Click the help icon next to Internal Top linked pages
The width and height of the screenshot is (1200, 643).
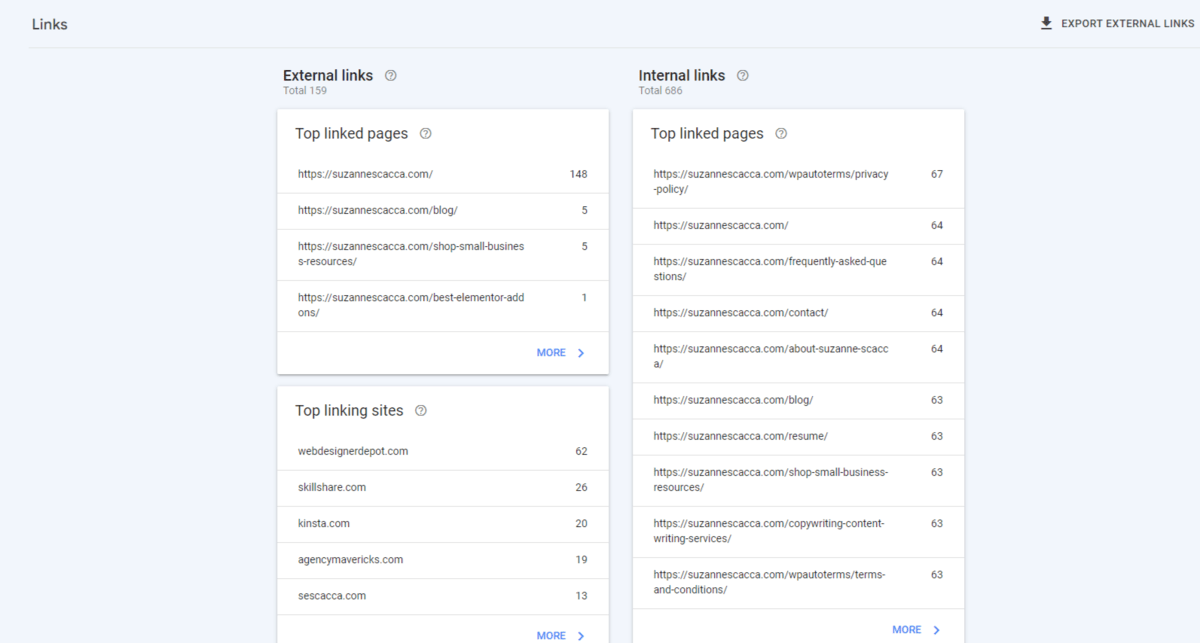pos(780,133)
